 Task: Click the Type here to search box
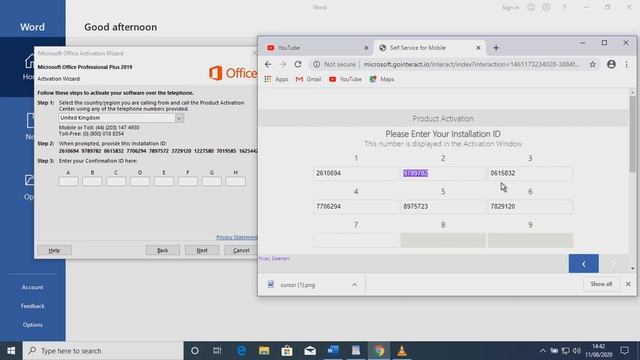(103, 351)
